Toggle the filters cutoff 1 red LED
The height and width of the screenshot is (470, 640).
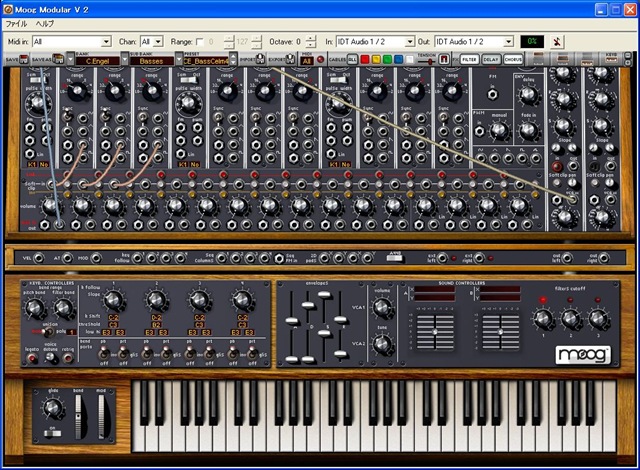pos(542,300)
